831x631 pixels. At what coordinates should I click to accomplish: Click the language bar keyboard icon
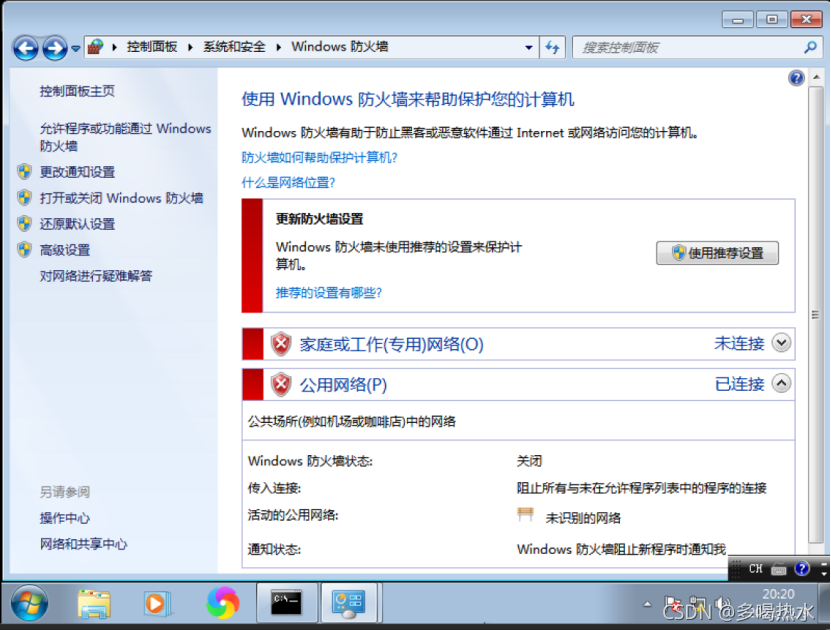coord(779,570)
